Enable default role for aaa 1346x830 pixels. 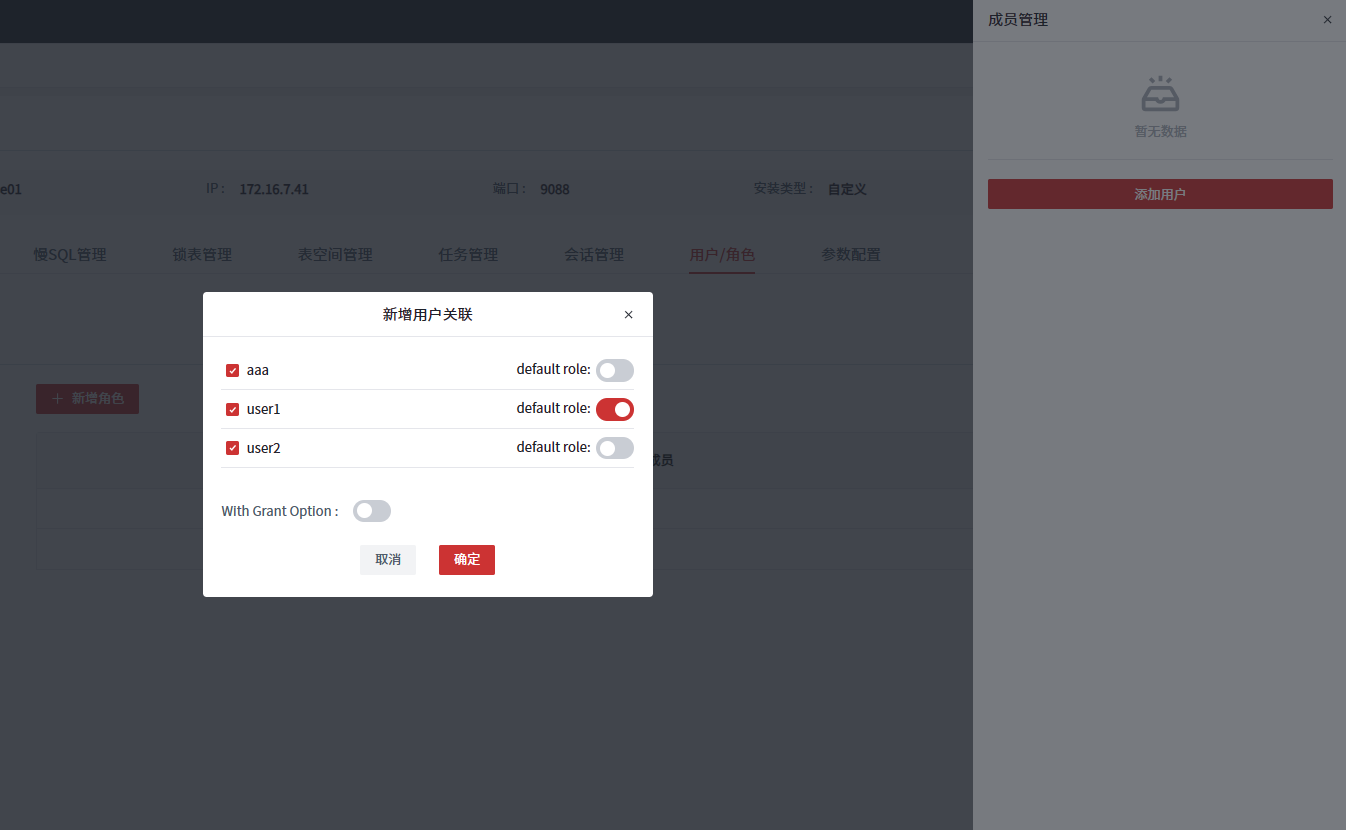pyautogui.click(x=614, y=370)
